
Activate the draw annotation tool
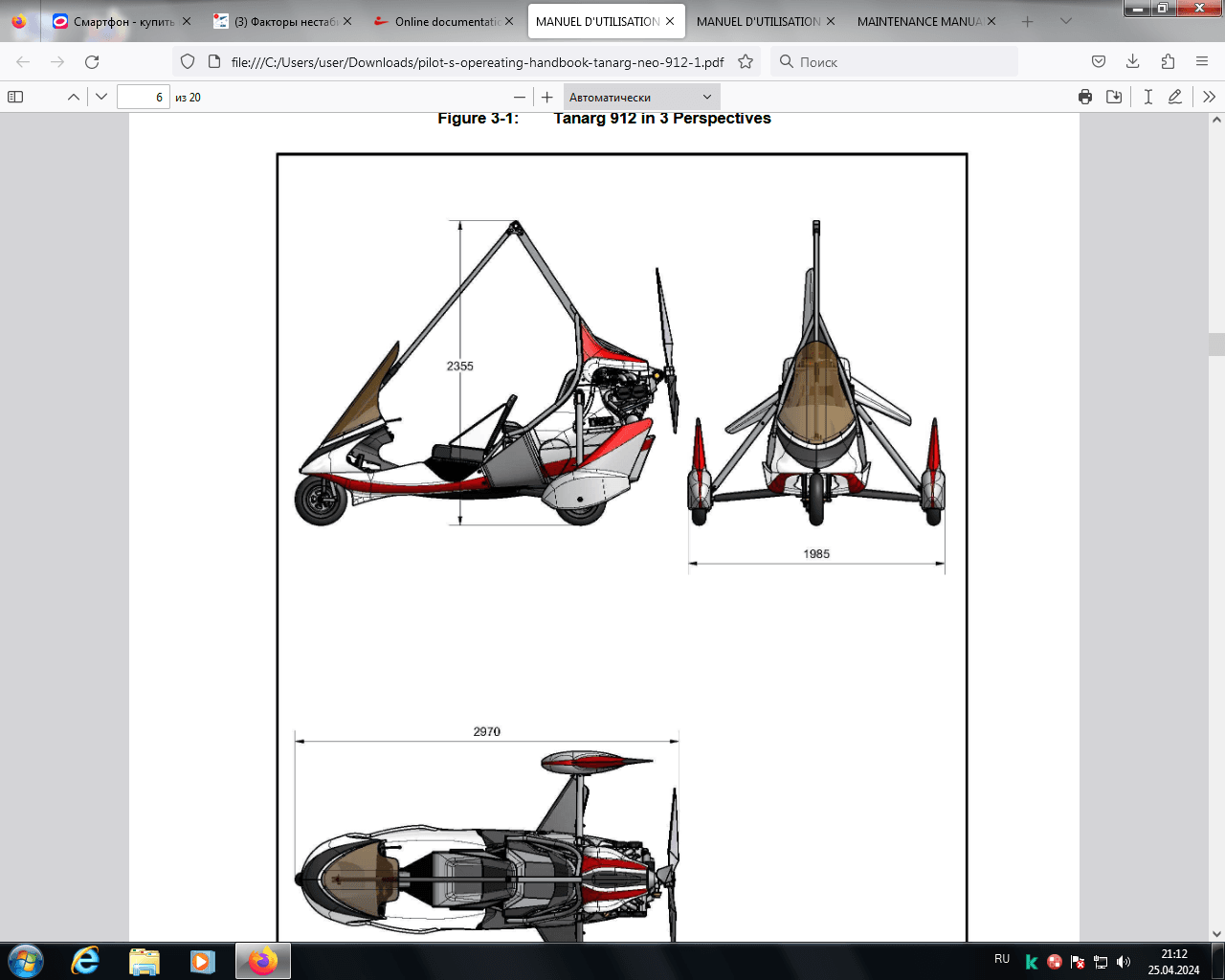tap(1175, 97)
